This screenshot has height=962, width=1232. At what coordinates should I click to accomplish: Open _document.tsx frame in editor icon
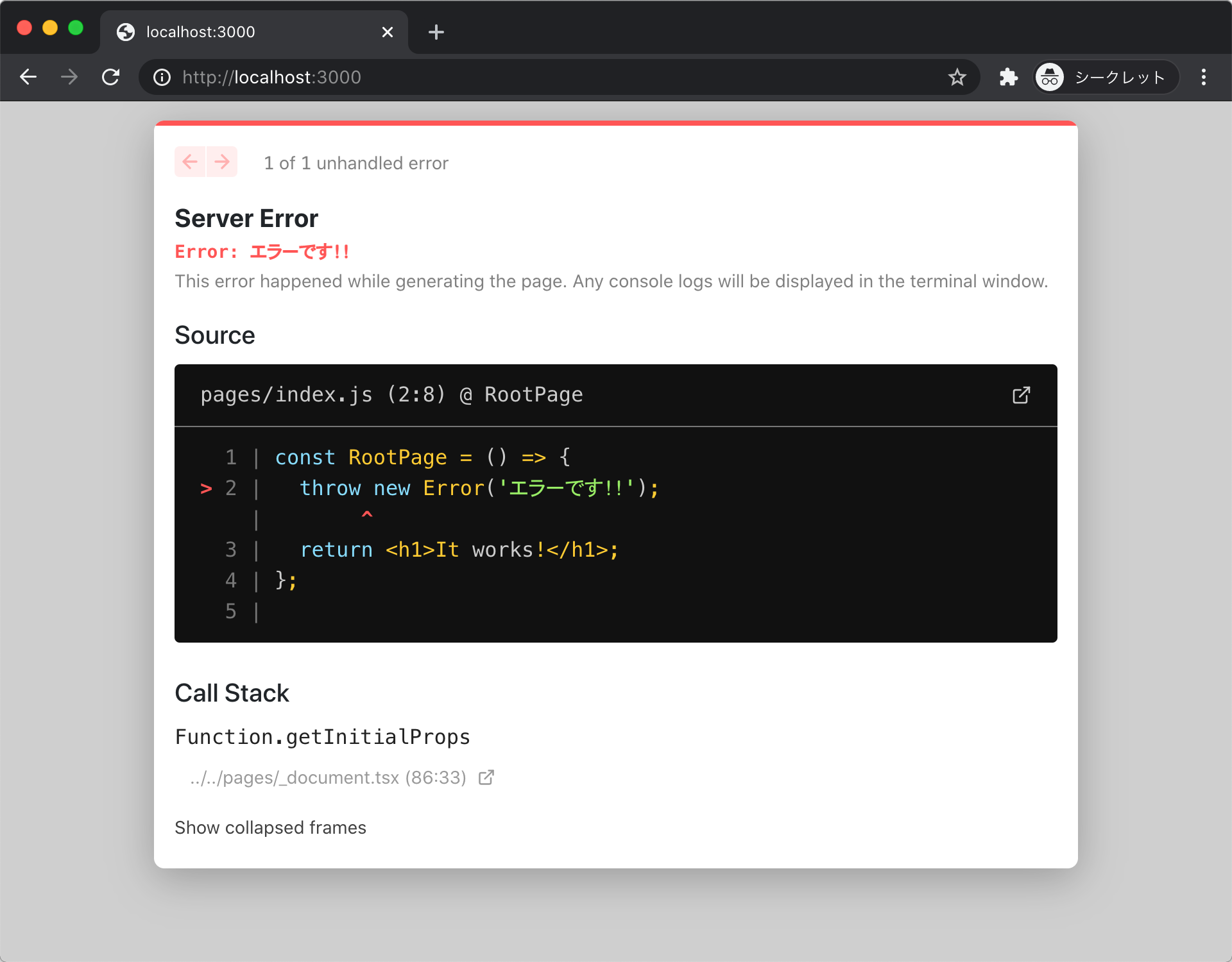click(x=486, y=777)
